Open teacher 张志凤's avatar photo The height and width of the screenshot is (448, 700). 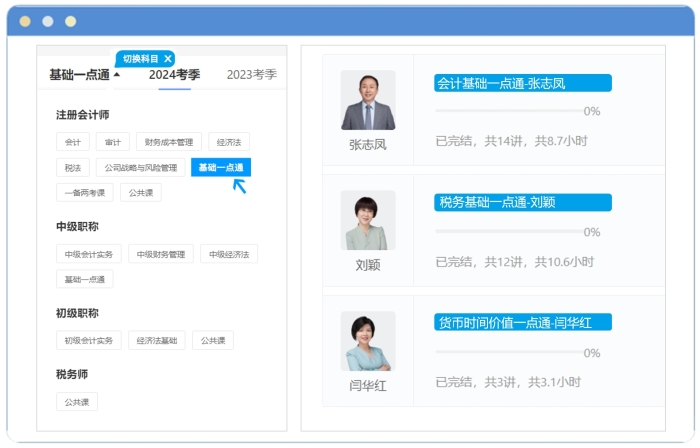pyautogui.click(x=368, y=100)
